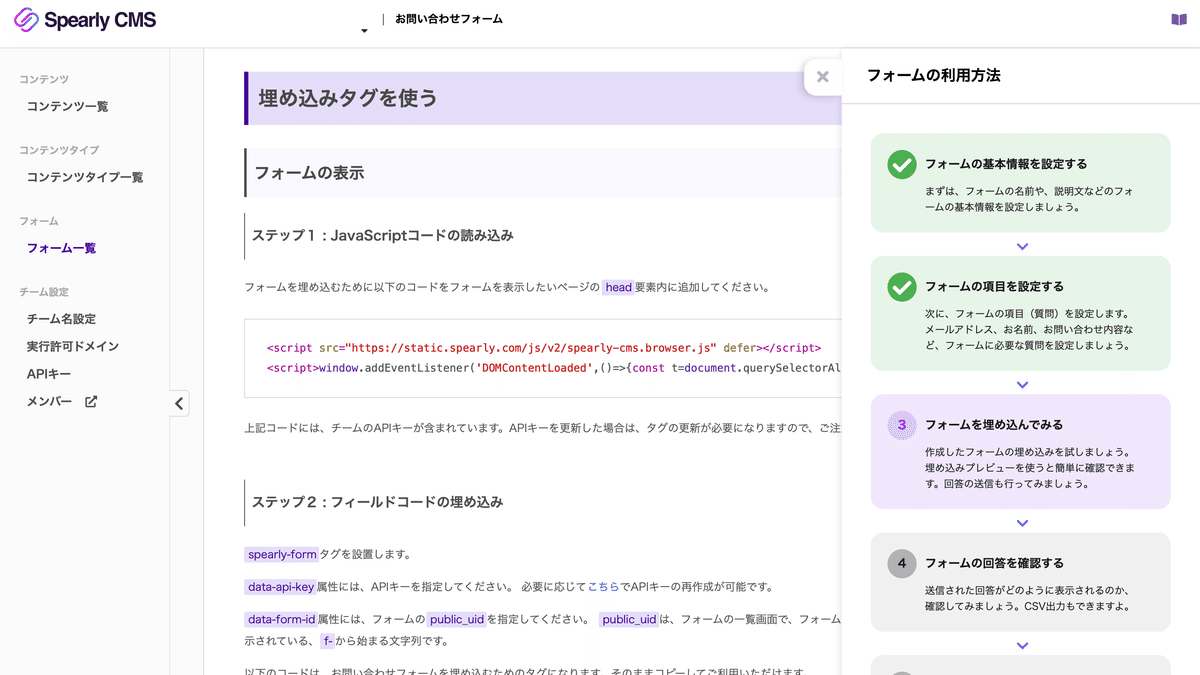Select フォーム一覧 in sidebar
The width and height of the screenshot is (1200, 675).
tap(61, 248)
